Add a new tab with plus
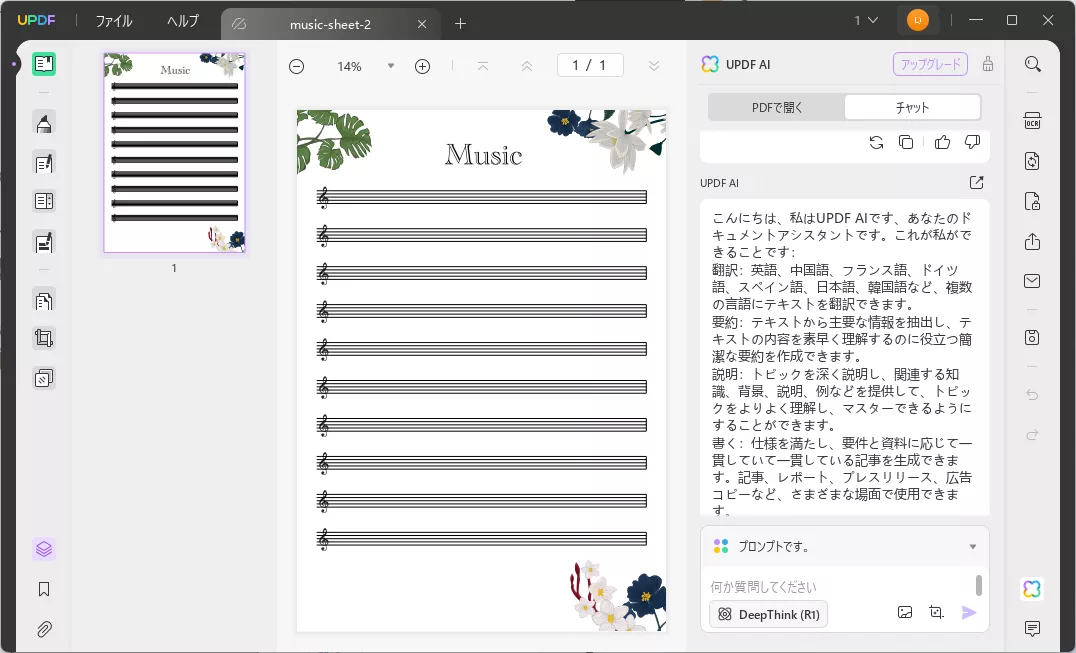1076x653 pixels. (460, 23)
